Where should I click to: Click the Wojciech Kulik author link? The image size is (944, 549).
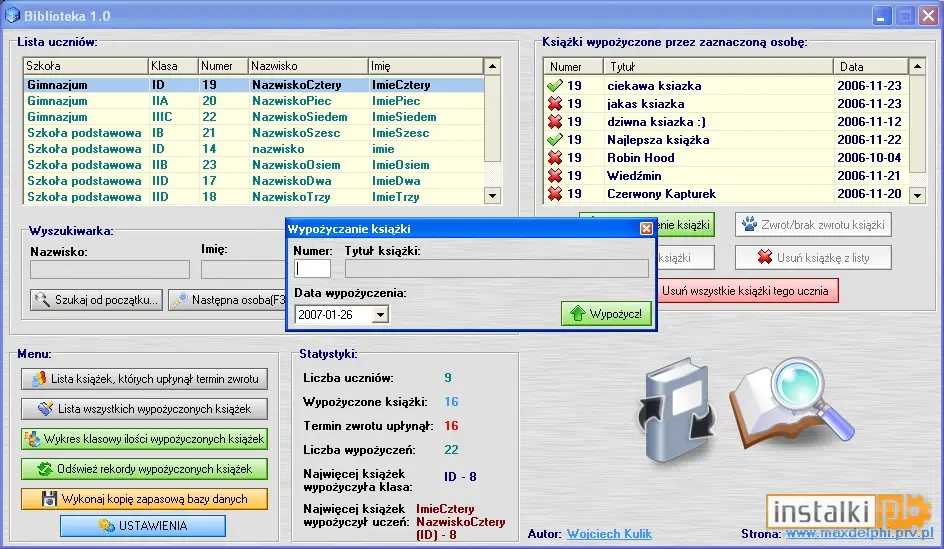[609, 534]
